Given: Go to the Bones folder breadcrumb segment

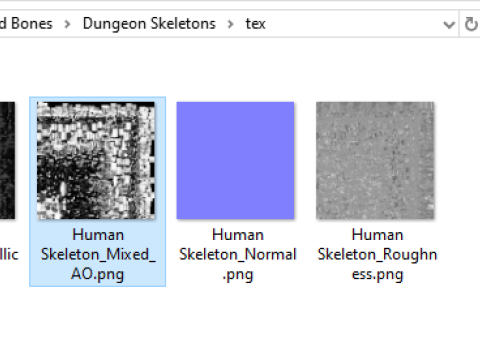Looking at the screenshot, I should (x=26, y=24).
